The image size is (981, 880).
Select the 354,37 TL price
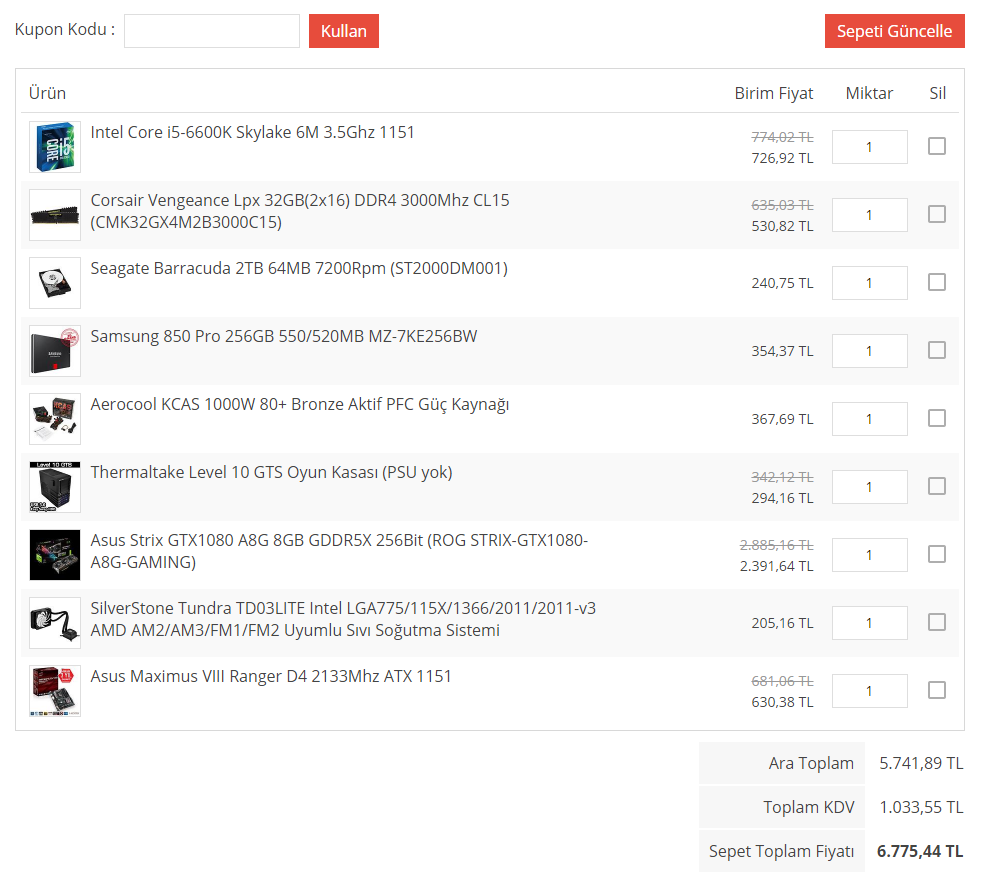tap(782, 351)
